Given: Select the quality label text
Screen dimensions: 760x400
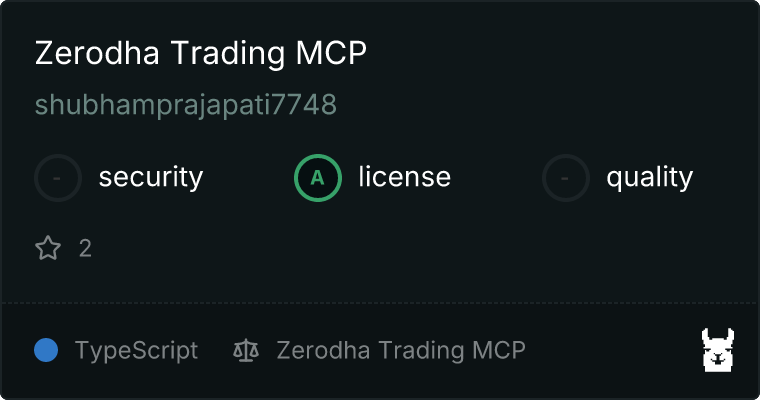Looking at the screenshot, I should [x=649, y=178].
